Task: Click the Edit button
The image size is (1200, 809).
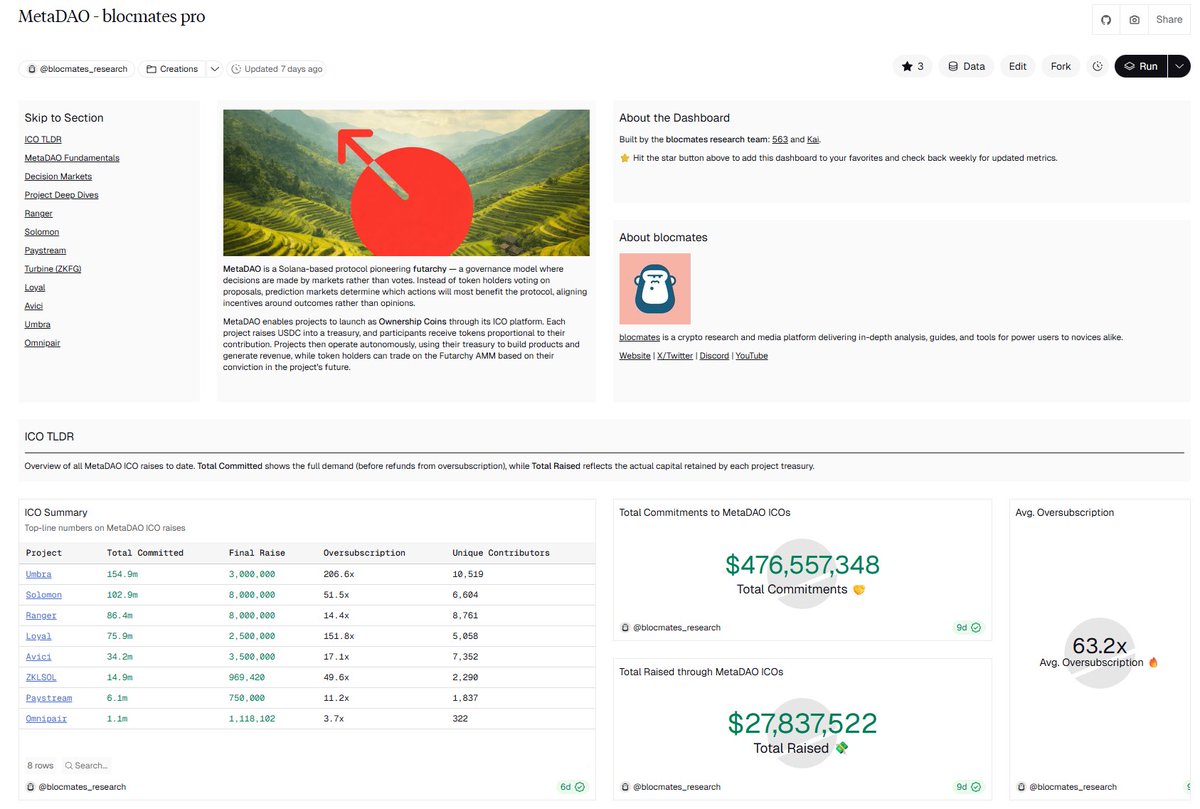Action: (x=1017, y=66)
